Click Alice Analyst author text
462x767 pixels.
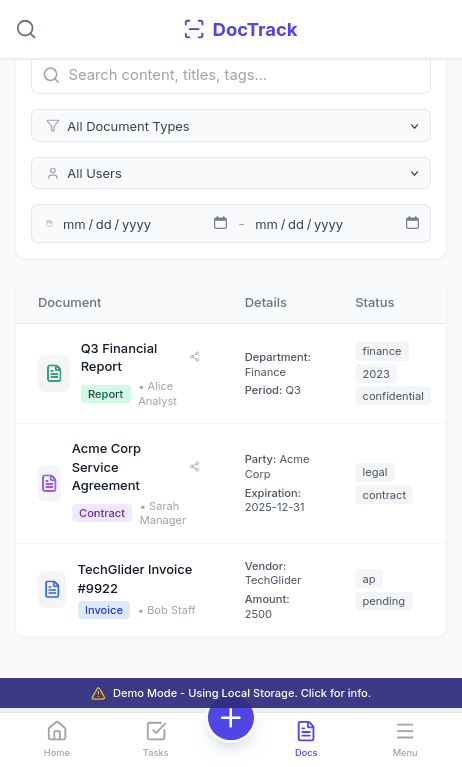pyautogui.click(x=157, y=394)
